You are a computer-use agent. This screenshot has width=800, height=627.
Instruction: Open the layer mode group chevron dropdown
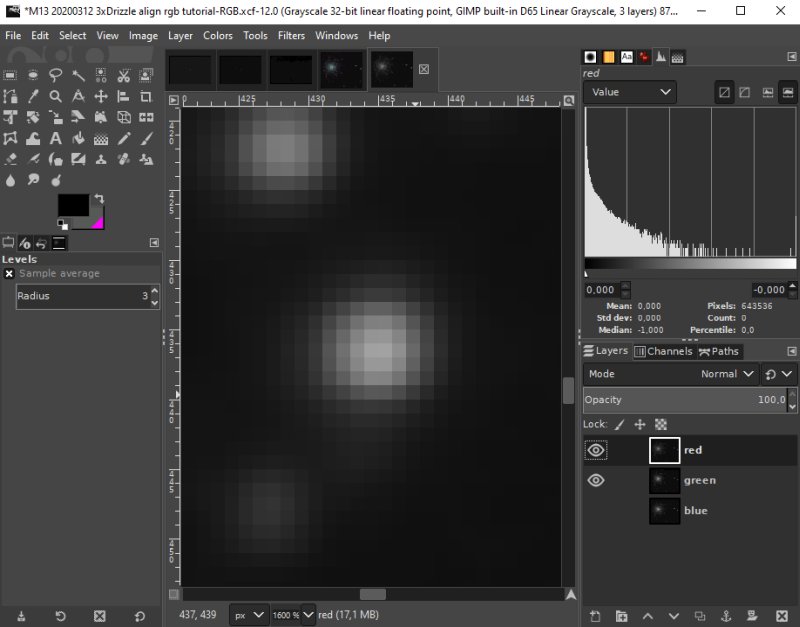click(x=779, y=374)
